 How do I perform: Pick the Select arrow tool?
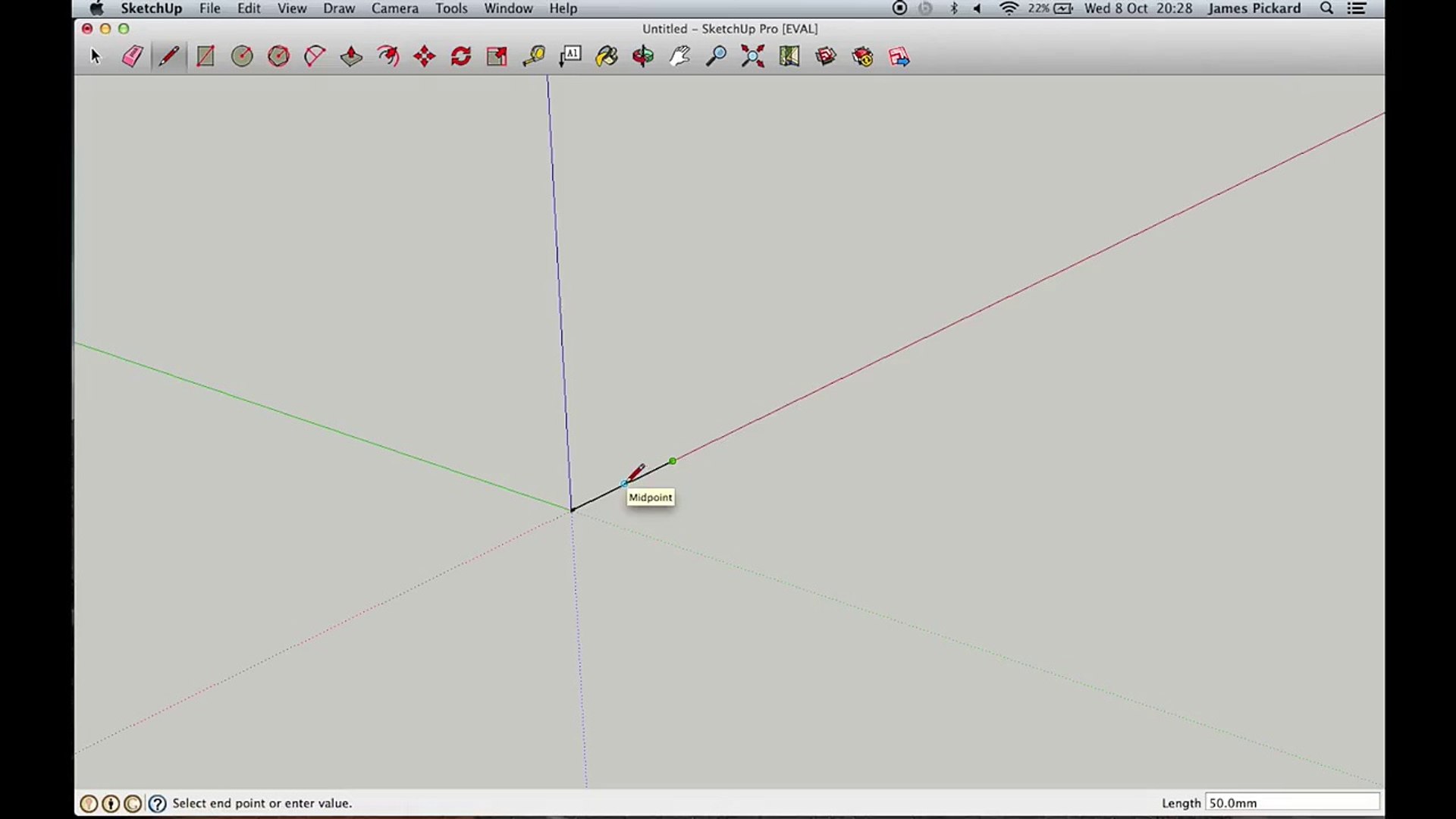pos(96,57)
